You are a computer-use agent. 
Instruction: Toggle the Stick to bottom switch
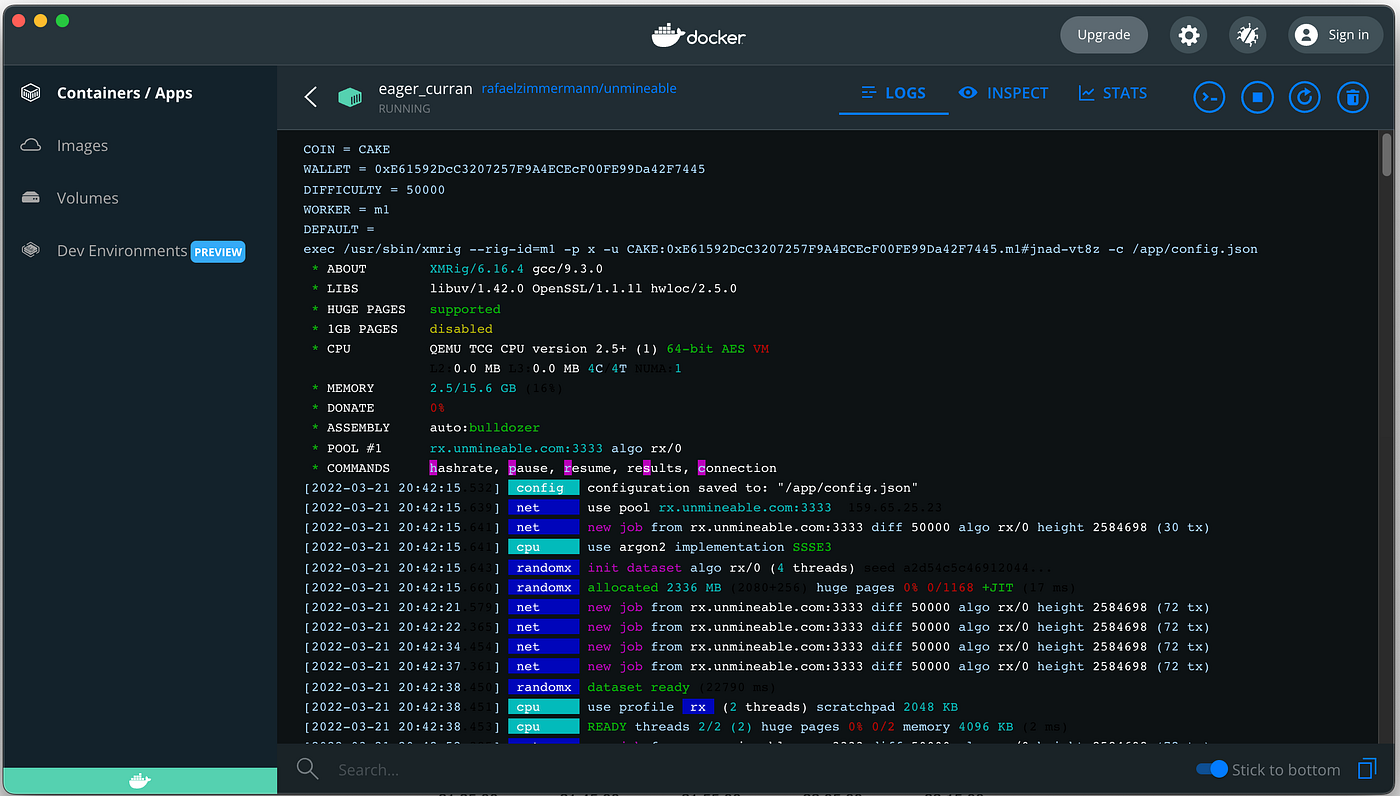[1211, 769]
